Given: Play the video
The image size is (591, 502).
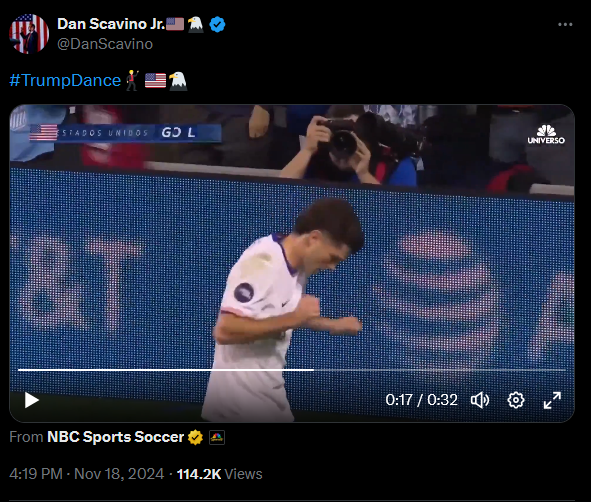Looking at the screenshot, I should click(x=32, y=400).
